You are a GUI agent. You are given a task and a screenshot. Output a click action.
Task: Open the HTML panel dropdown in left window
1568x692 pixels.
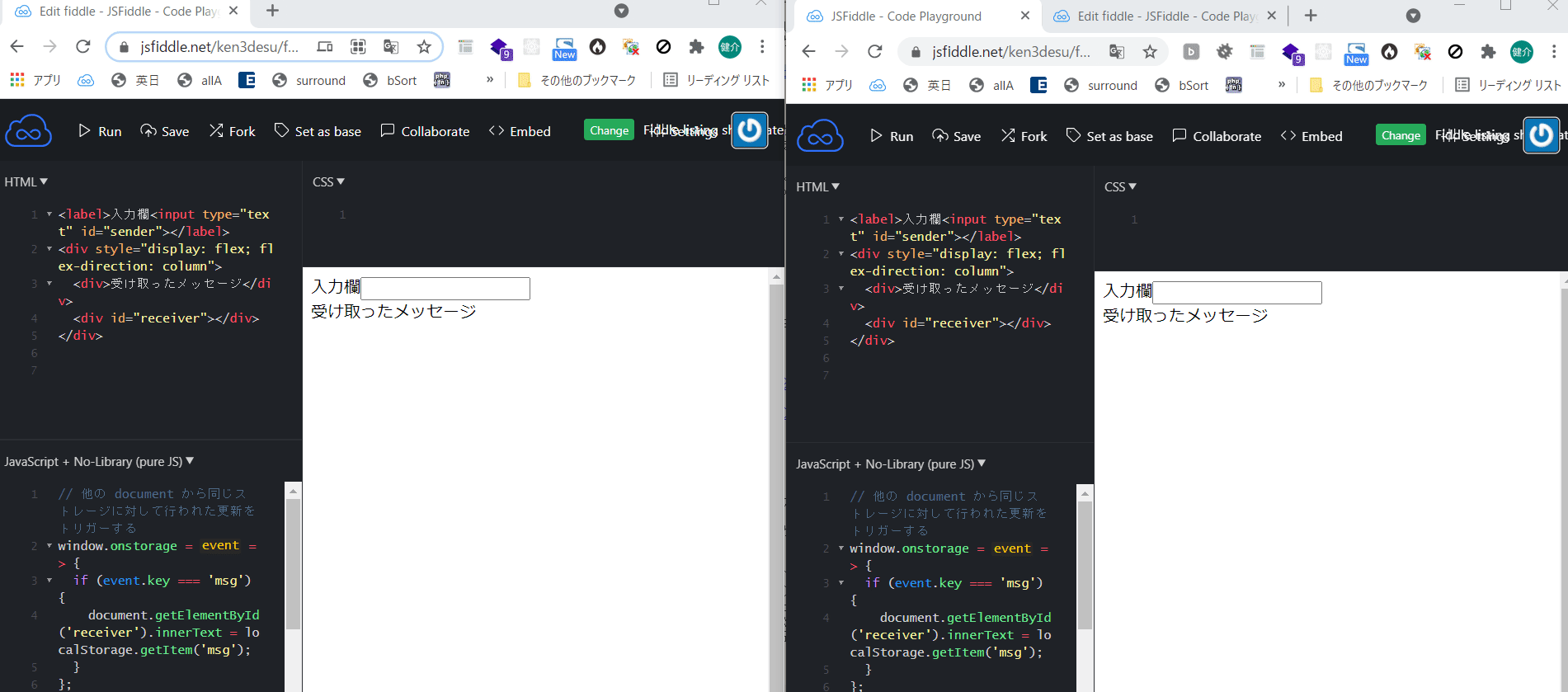tap(26, 181)
